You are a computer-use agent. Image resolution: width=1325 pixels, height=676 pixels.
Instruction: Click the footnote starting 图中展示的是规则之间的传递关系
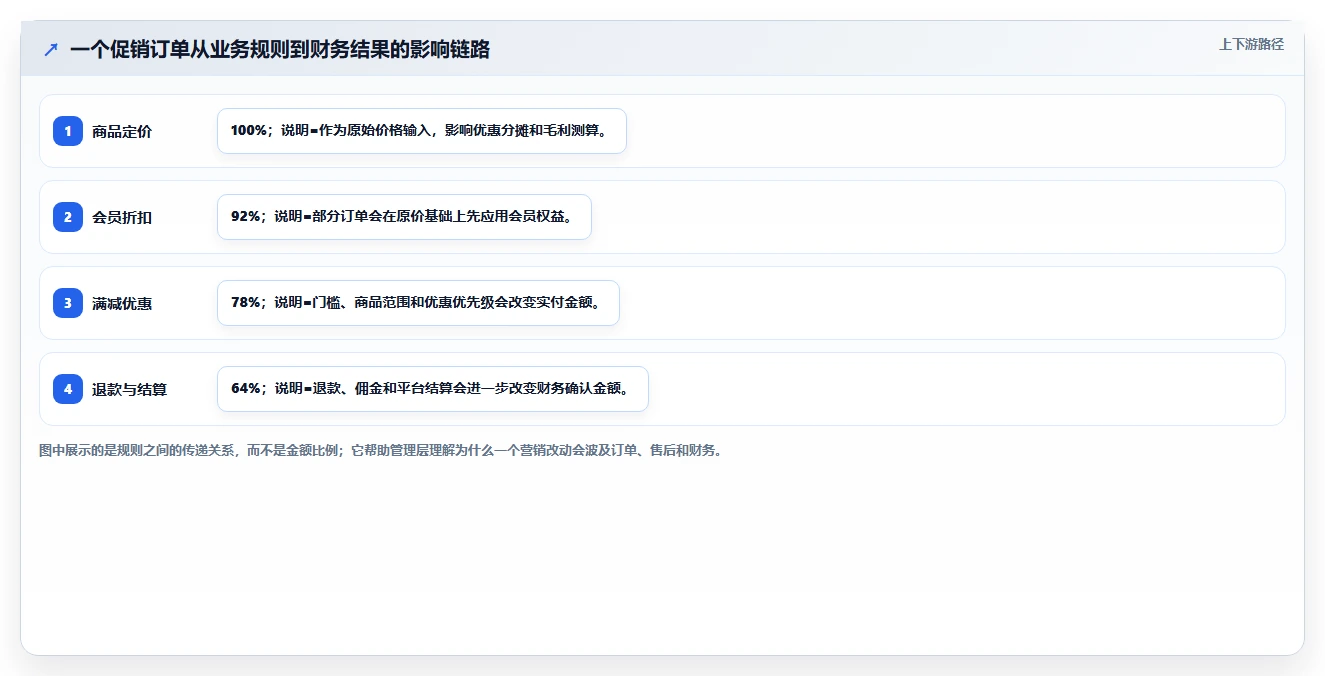tap(380, 450)
